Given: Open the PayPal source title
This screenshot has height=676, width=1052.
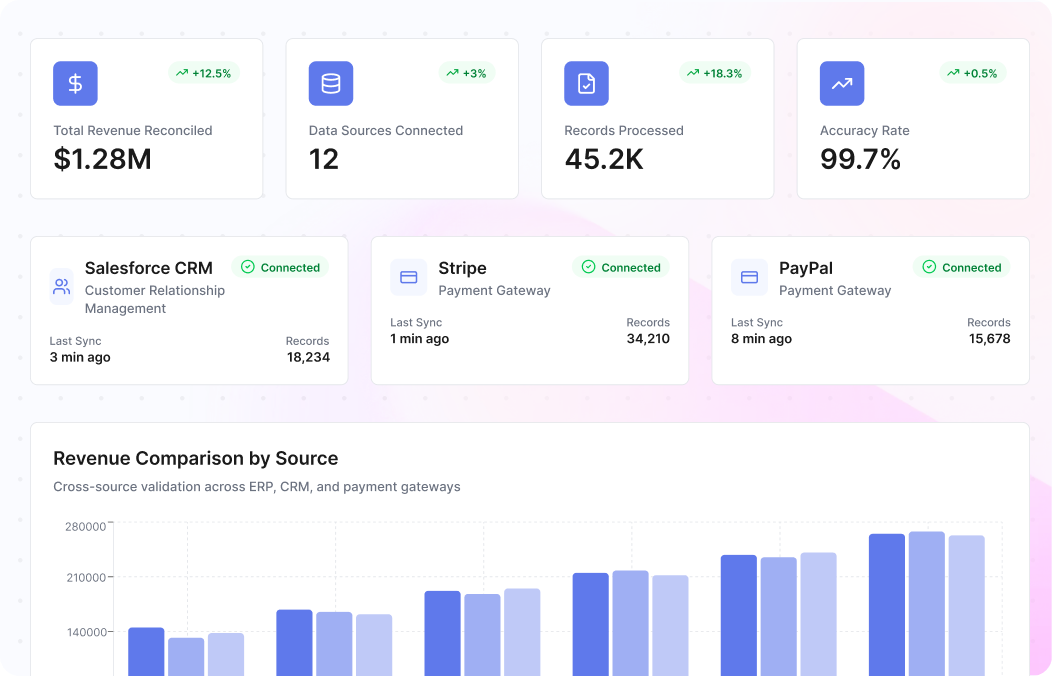Looking at the screenshot, I should click(806, 268).
